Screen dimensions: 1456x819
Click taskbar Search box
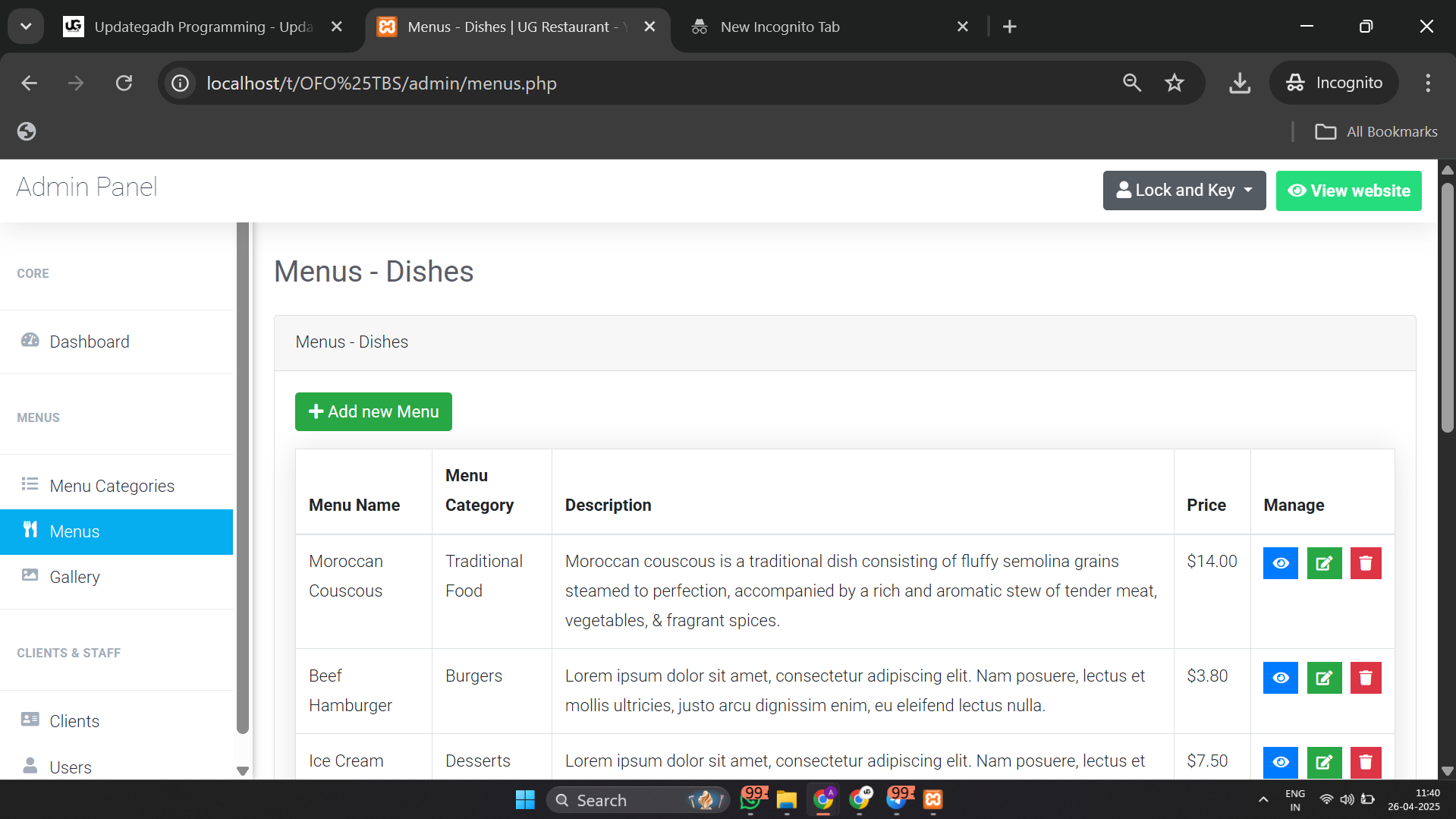pyautogui.click(x=637, y=800)
